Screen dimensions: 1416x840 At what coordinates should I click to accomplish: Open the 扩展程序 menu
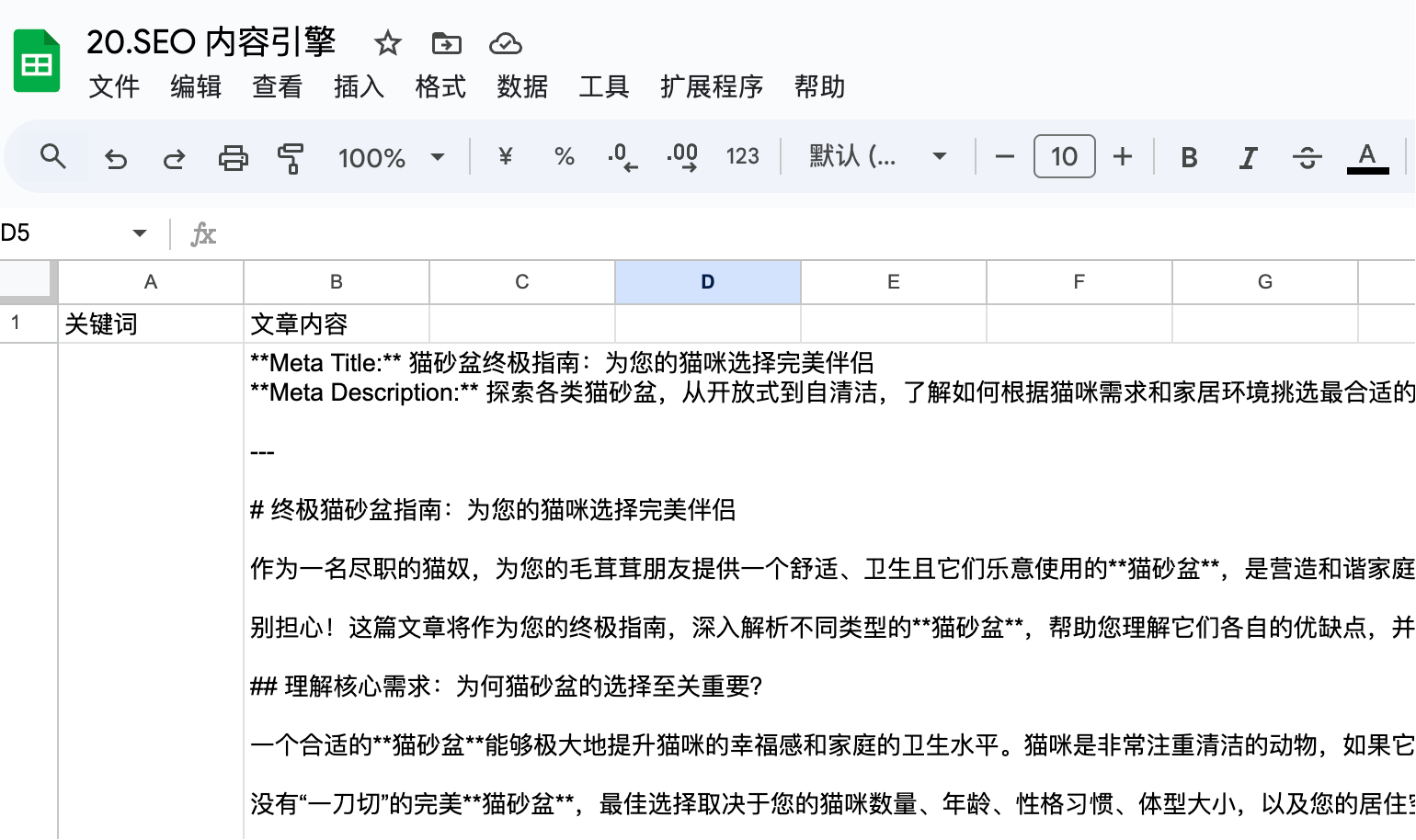click(712, 86)
